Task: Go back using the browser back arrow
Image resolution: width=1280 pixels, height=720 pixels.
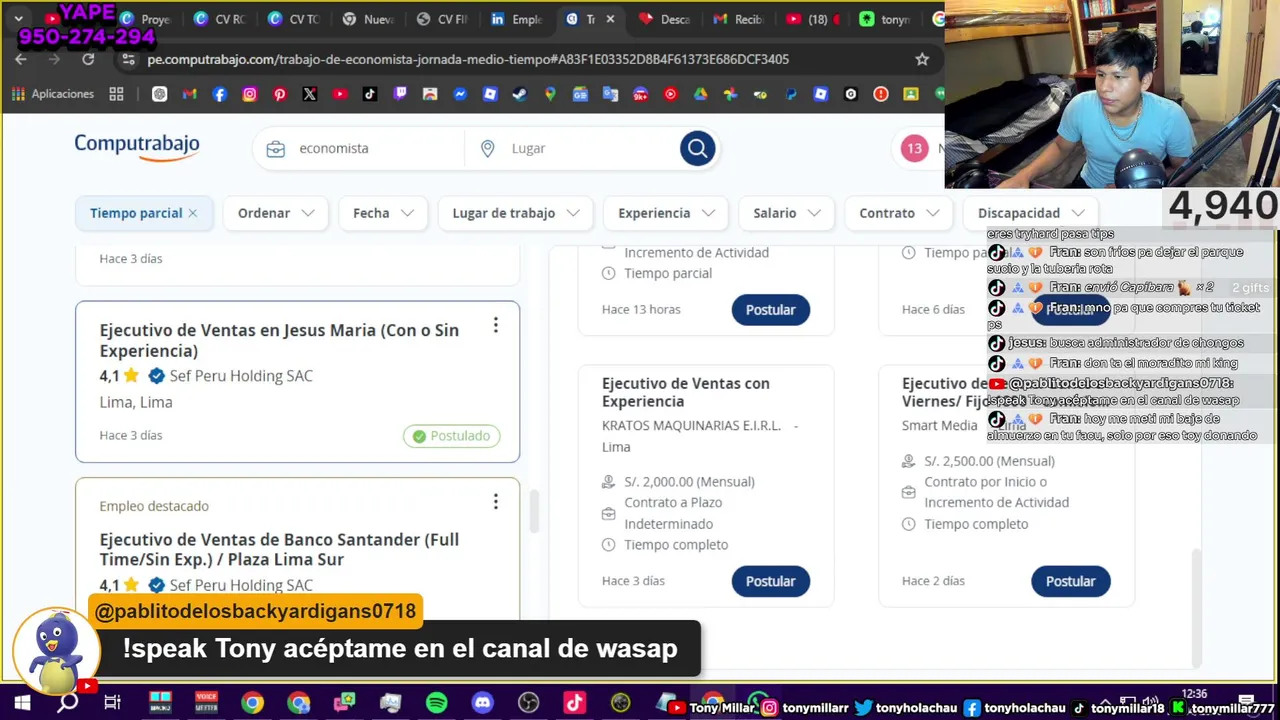Action: [21, 59]
